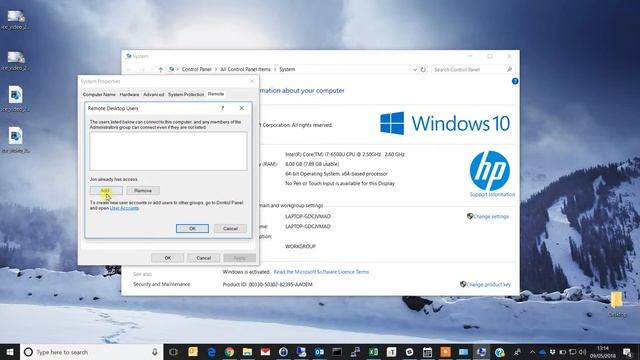The height and width of the screenshot is (360, 640).
Task: Show hidden system tray icons
Action: click(x=532, y=352)
